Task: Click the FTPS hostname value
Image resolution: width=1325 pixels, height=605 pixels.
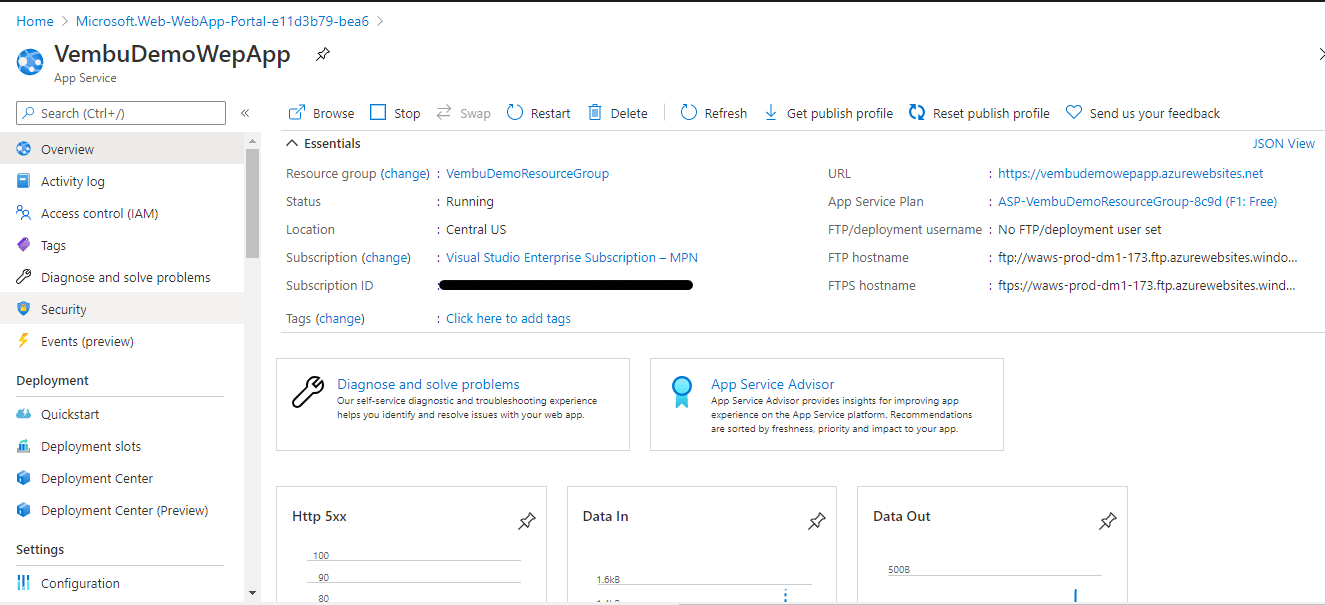Action: pos(1147,285)
